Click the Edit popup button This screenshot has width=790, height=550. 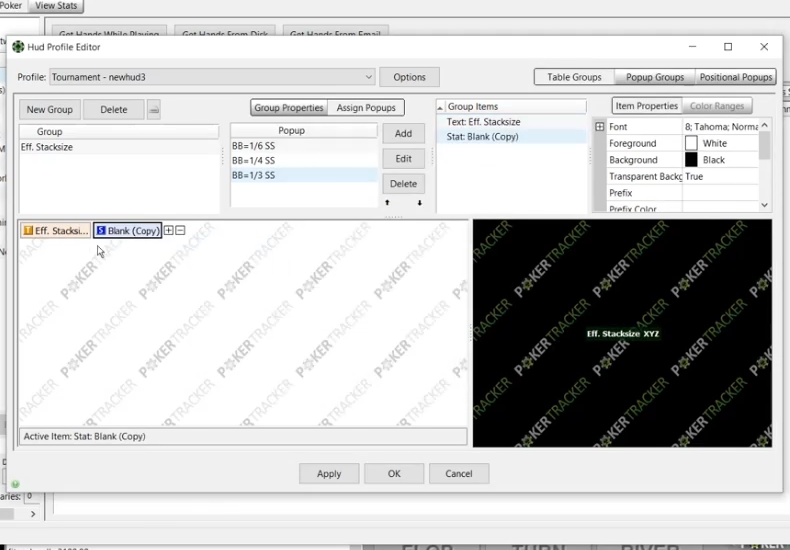tap(403, 159)
